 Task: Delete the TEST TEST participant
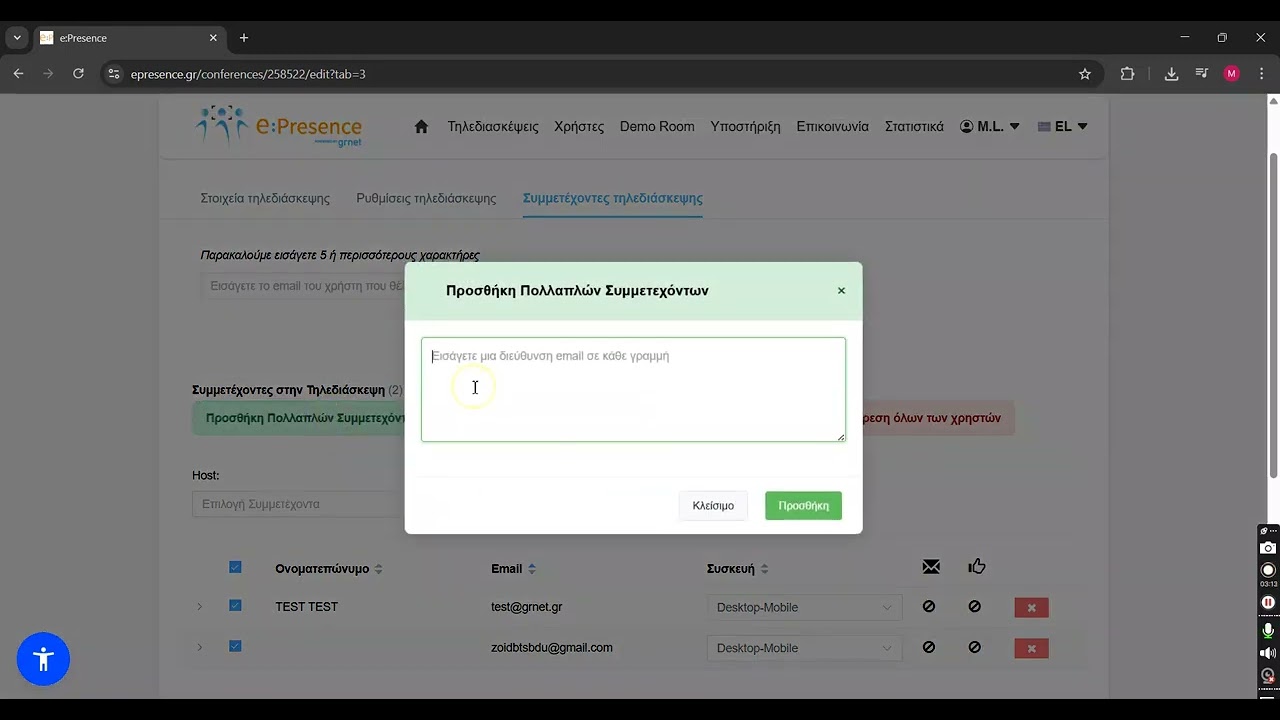pyautogui.click(x=1031, y=607)
